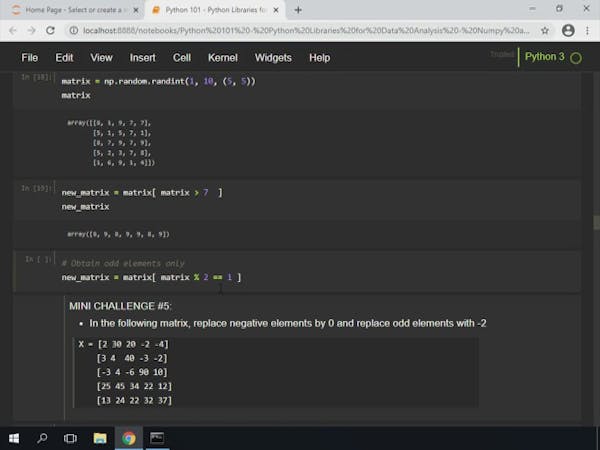Image resolution: width=600 pixels, height=450 pixels.
Task: Place cursor in the matrix % 2 == 1 line
Action: 151,277
